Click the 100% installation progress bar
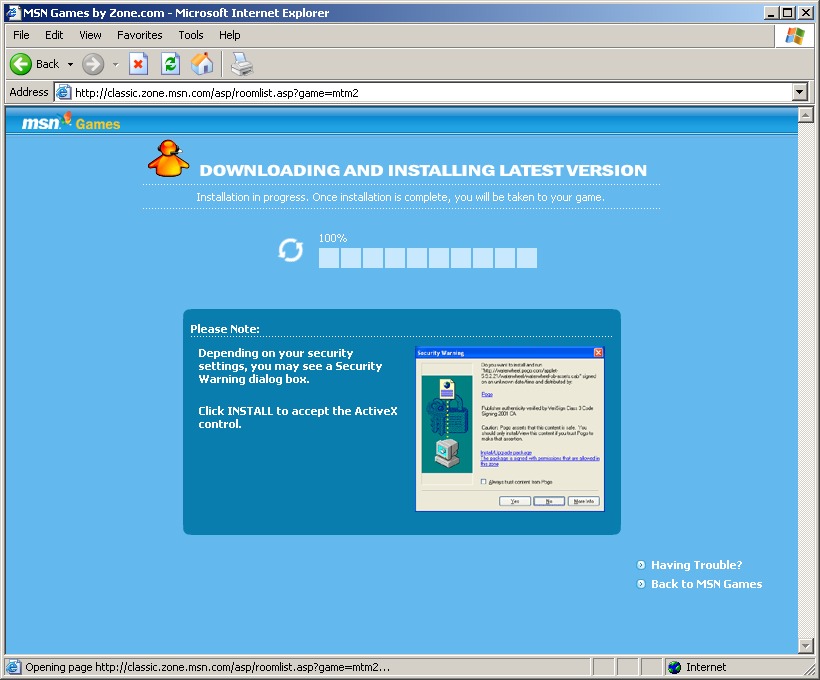Viewport: 820px width, 680px height. click(428, 258)
